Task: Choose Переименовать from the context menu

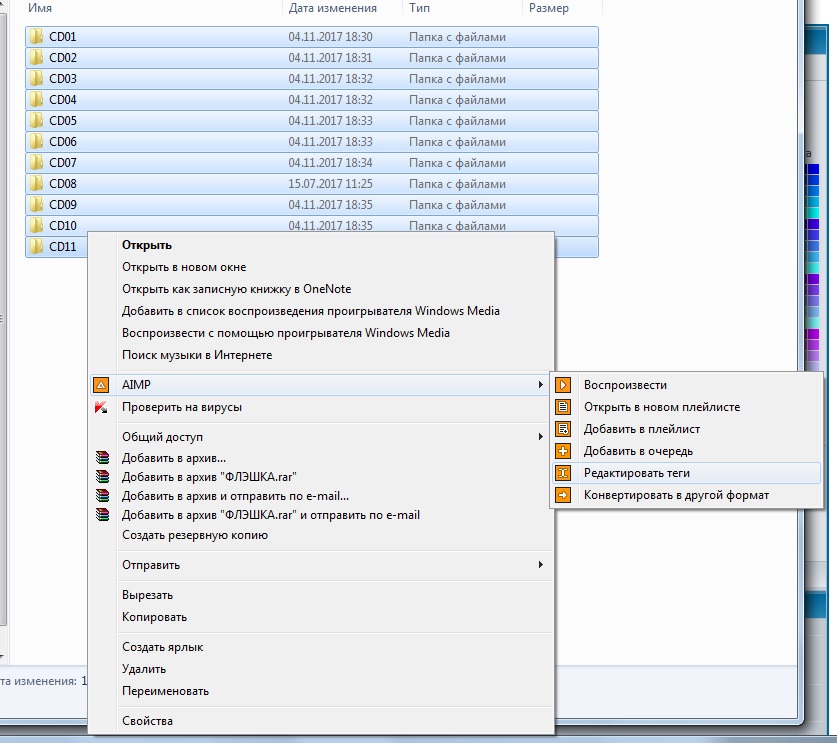Action: [165, 691]
